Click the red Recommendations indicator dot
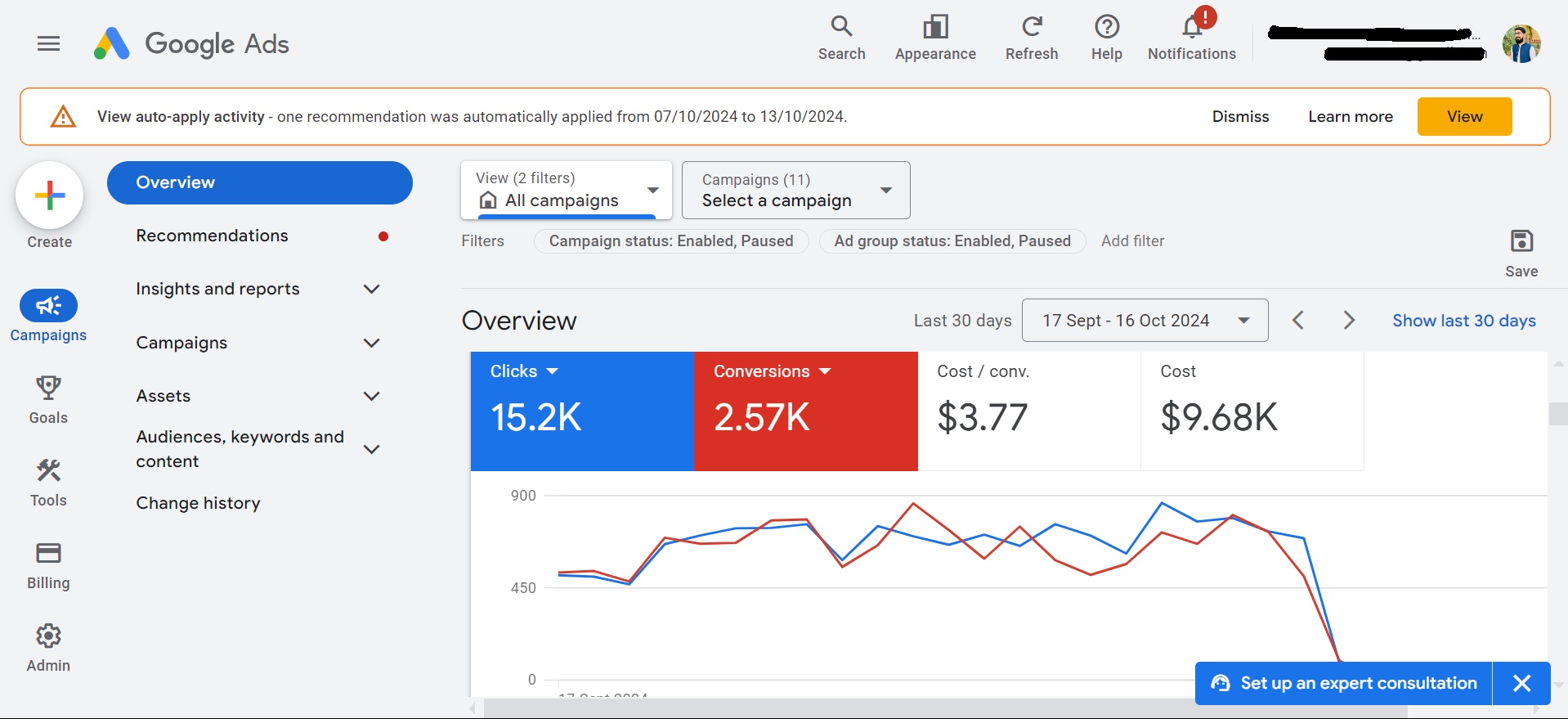This screenshot has height=719, width=1568. pos(383,236)
